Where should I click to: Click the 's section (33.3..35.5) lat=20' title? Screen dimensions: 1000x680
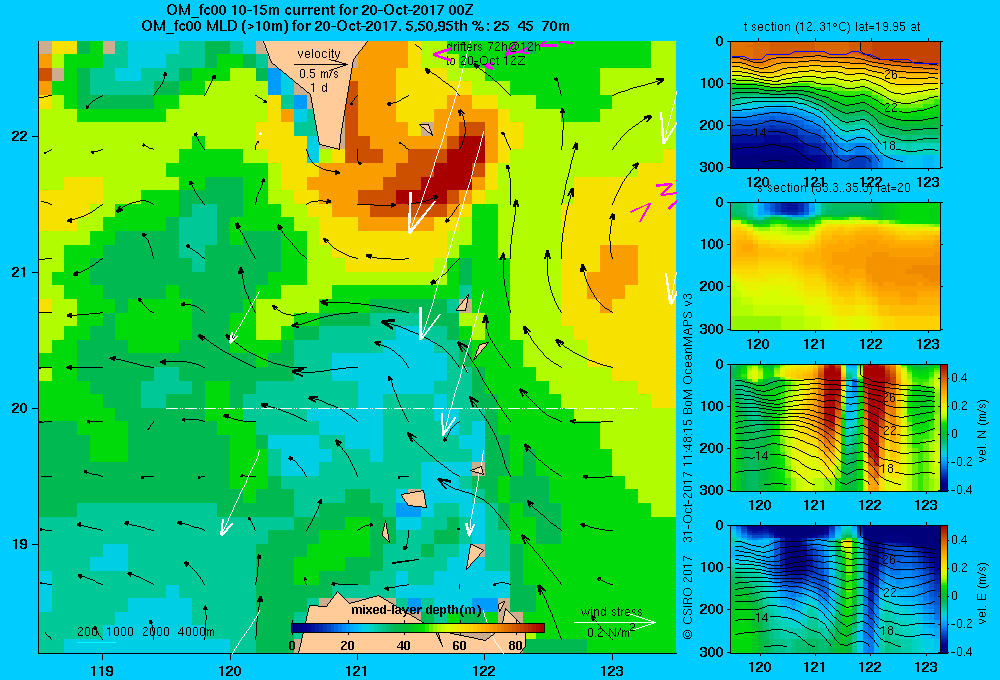coord(834,188)
